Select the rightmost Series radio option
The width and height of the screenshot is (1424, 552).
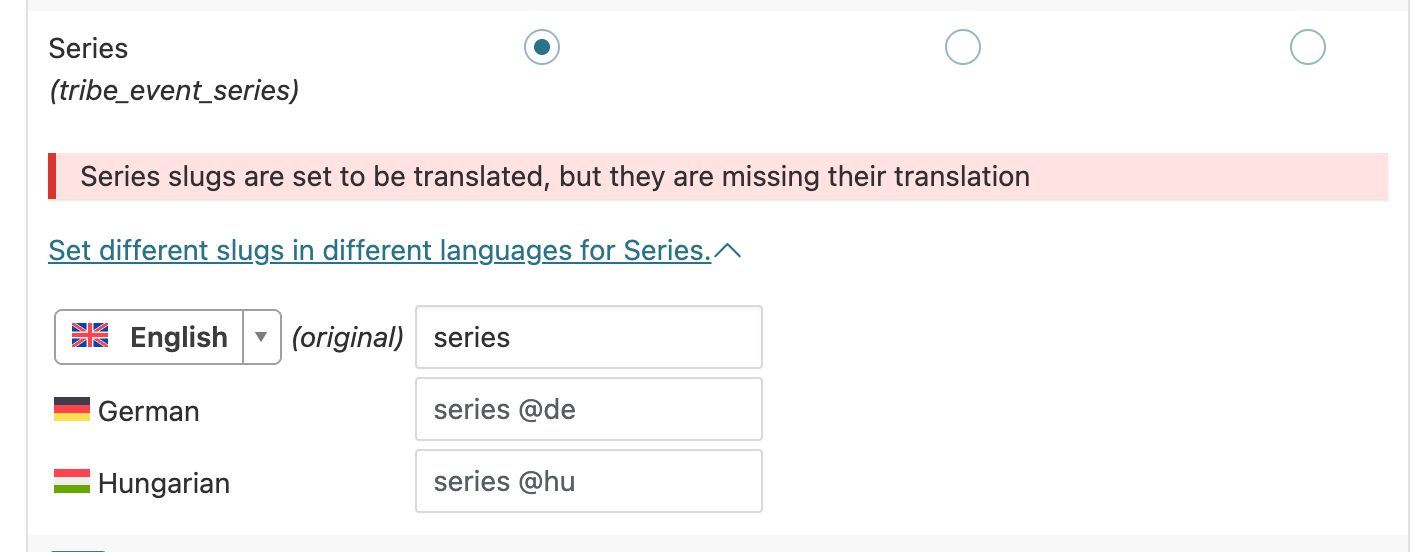1307,47
